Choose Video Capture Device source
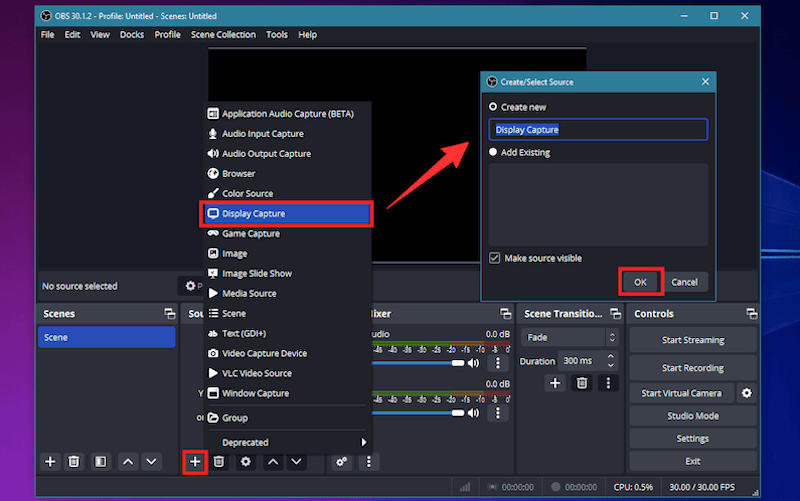Screen dimensions: 800x501 pyautogui.click(x=288, y=353)
